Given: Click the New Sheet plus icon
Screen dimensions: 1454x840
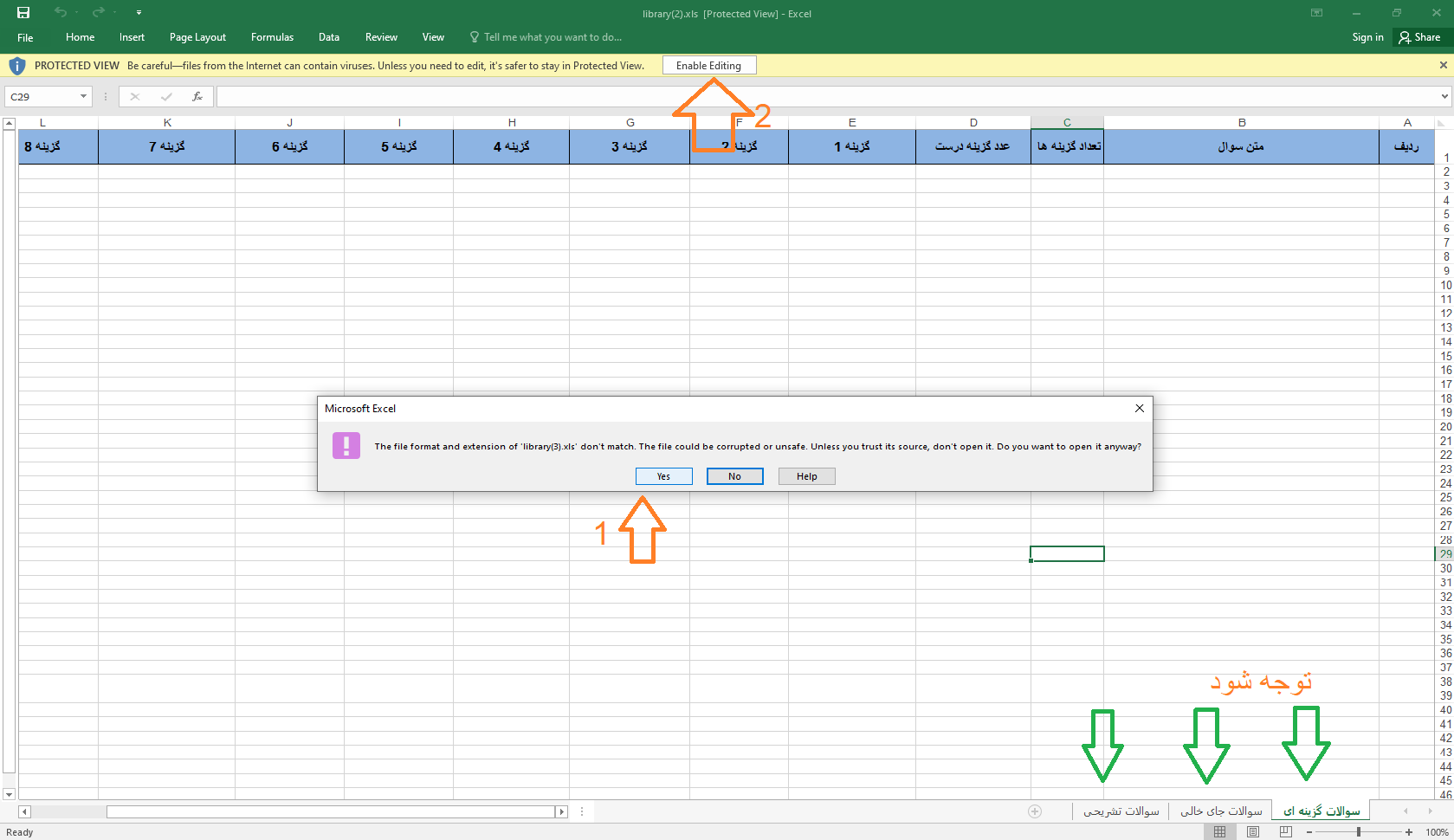Looking at the screenshot, I should click(x=1035, y=811).
